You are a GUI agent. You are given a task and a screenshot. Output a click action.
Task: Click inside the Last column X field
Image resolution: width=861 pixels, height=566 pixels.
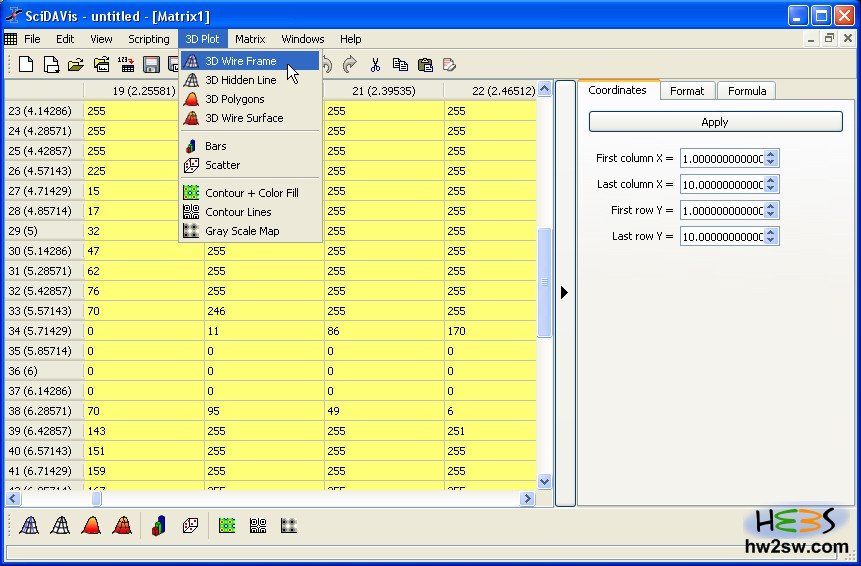pos(720,185)
